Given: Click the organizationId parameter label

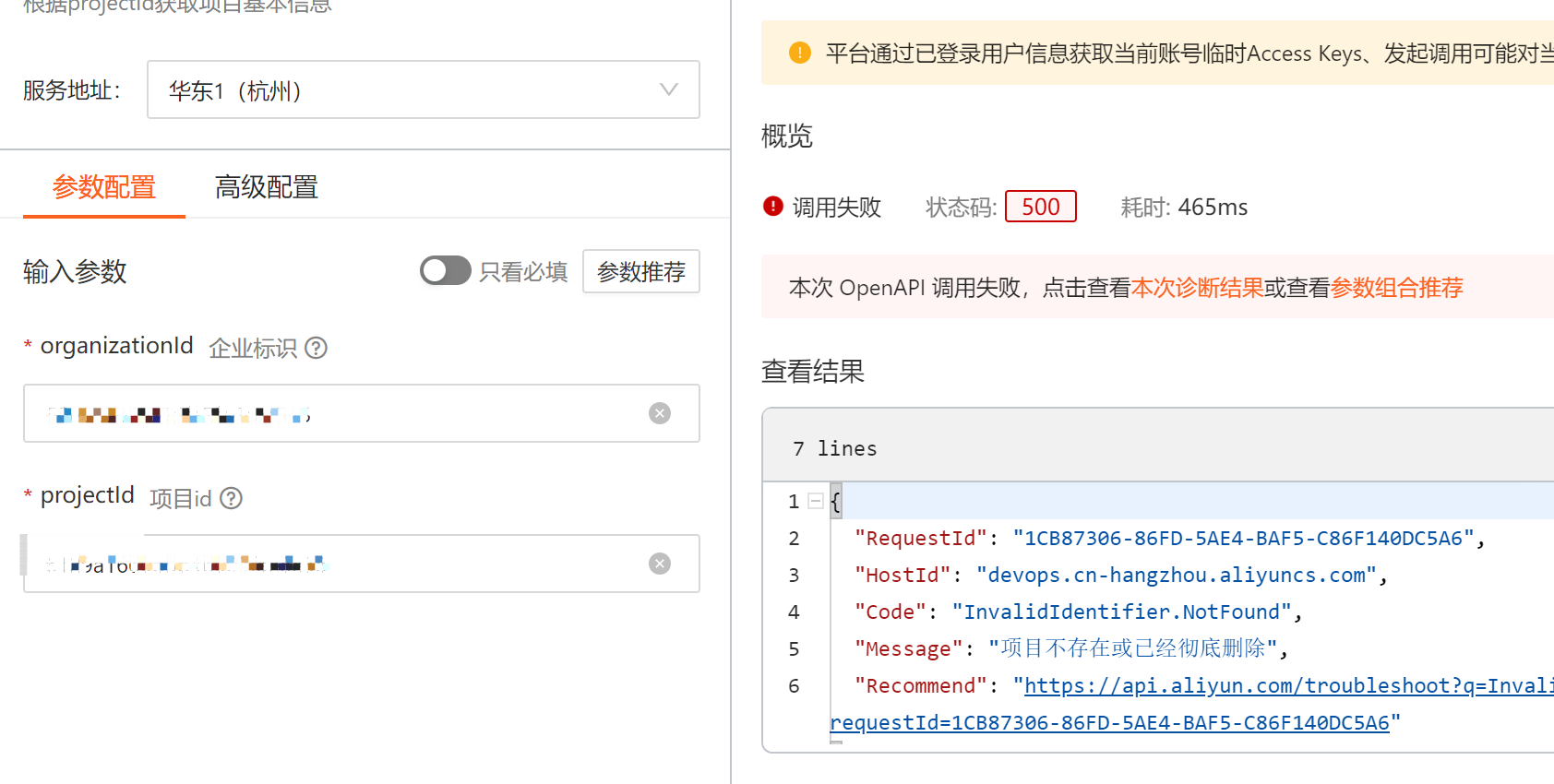Looking at the screenshot, I should pyautogui.click(x=116, y=346).
